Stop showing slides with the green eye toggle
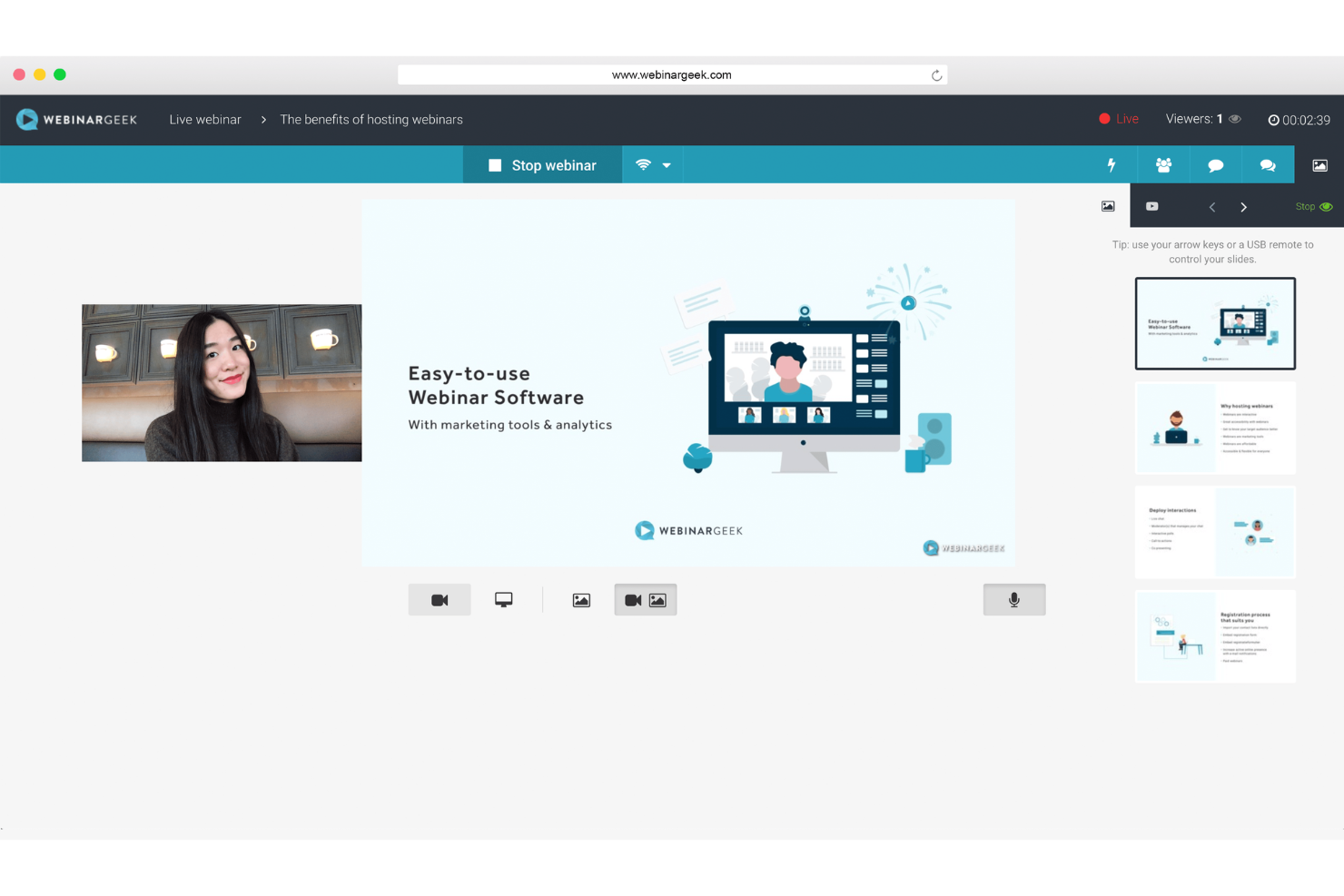This screenshot has height=896, width=1344. click(1314, 206)
